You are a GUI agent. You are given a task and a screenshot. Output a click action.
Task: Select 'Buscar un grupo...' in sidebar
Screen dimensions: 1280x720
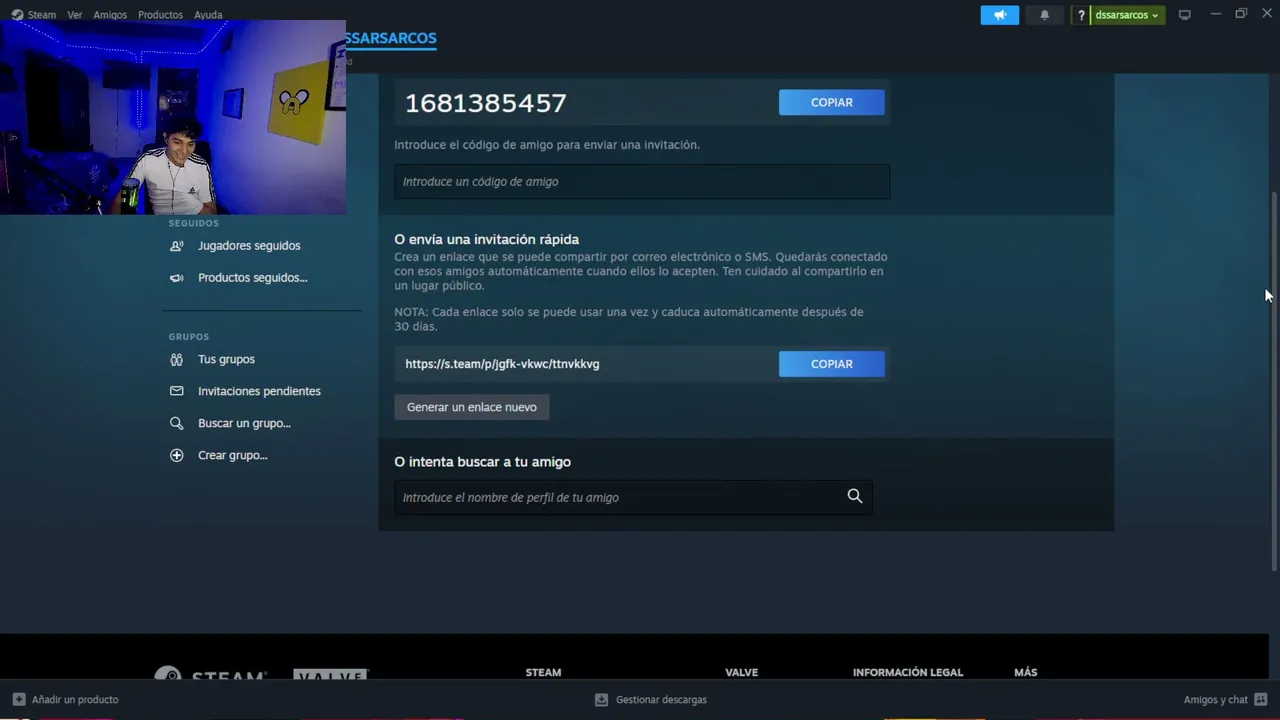coord(244,424)
